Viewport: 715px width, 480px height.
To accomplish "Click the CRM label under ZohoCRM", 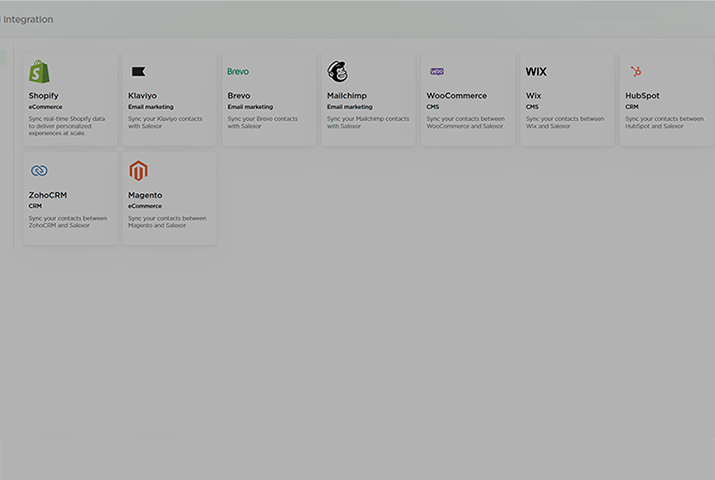I will pos(35,206).
